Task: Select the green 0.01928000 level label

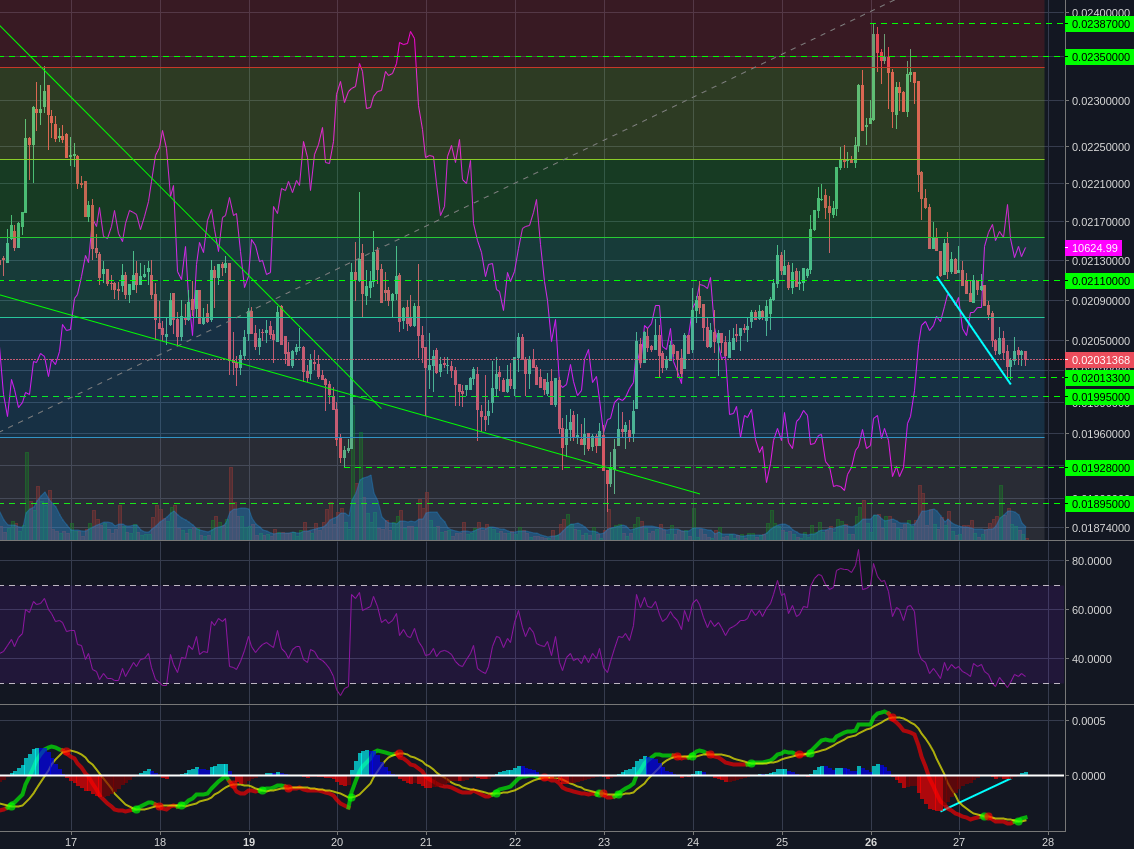Action: (1098, 469)
